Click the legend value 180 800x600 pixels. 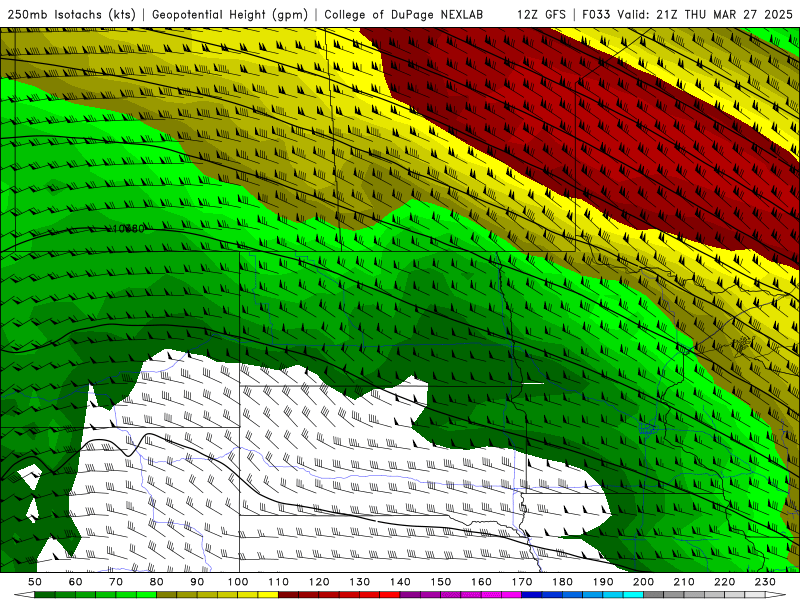click(562, 582)
